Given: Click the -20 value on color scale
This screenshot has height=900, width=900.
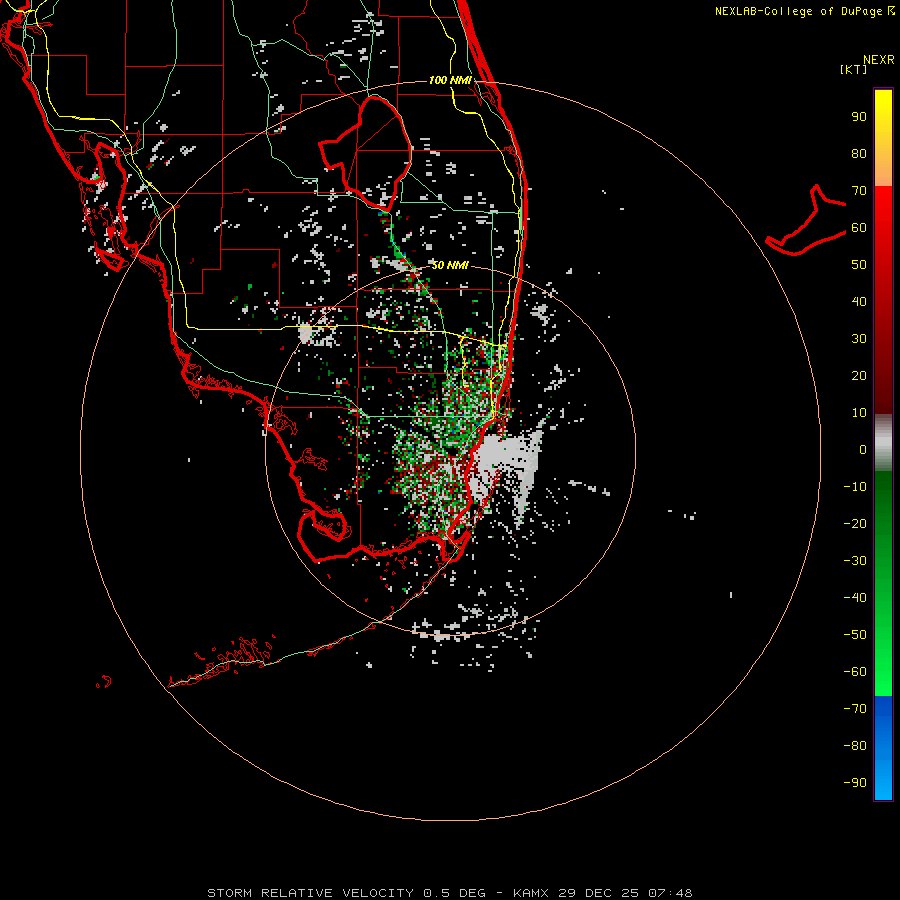Looking at the screenshot, I should click(x=855, y=524).
